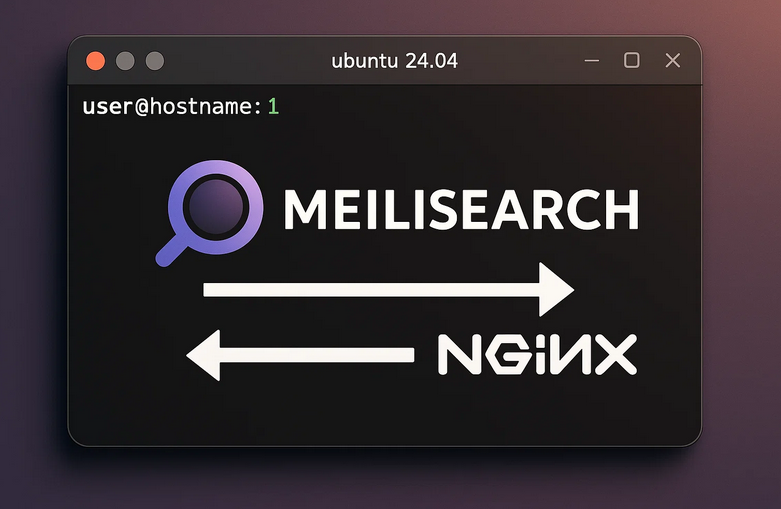Click the NGINX logo text
This screenshot has height=509, width=781.
tap(537, 354)
